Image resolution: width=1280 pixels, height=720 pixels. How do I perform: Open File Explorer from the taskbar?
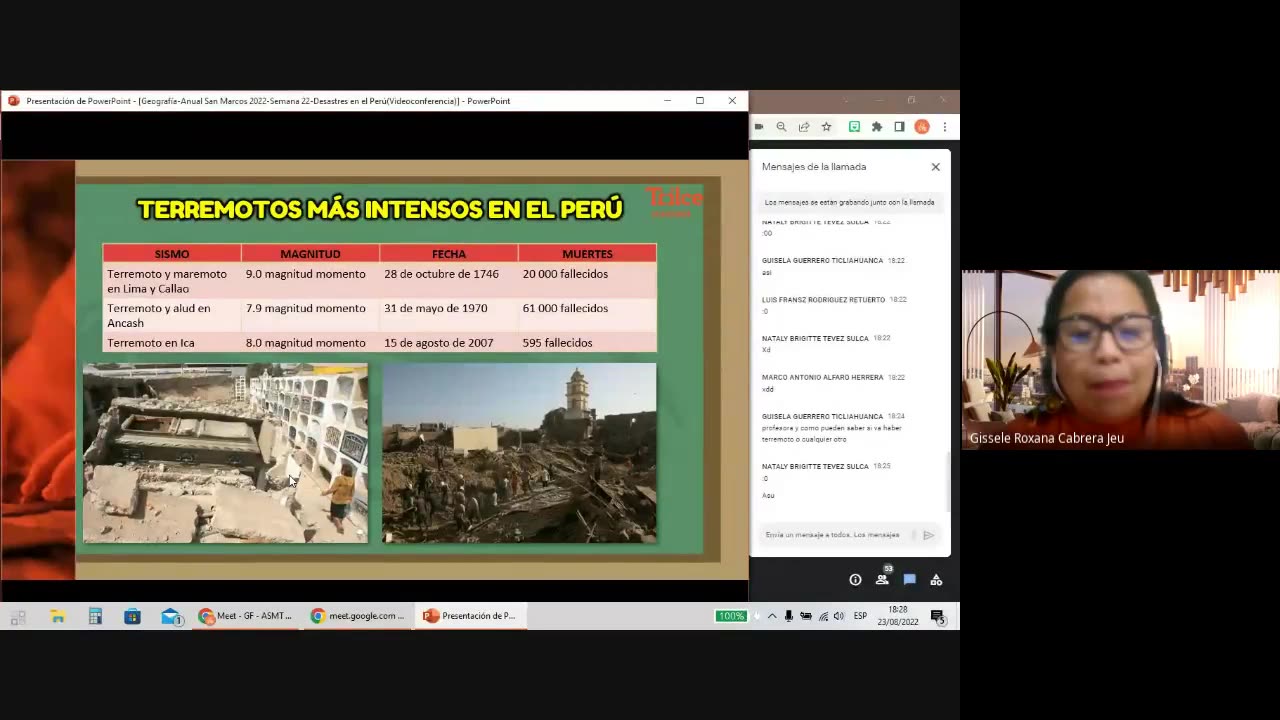(x=58, y=616)
